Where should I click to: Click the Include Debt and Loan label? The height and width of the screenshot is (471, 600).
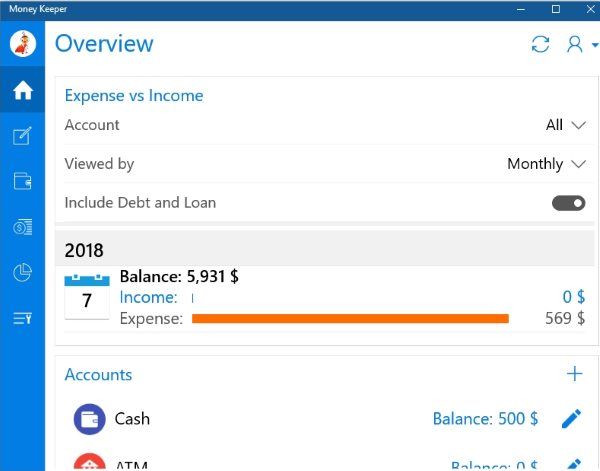[140, 203]
